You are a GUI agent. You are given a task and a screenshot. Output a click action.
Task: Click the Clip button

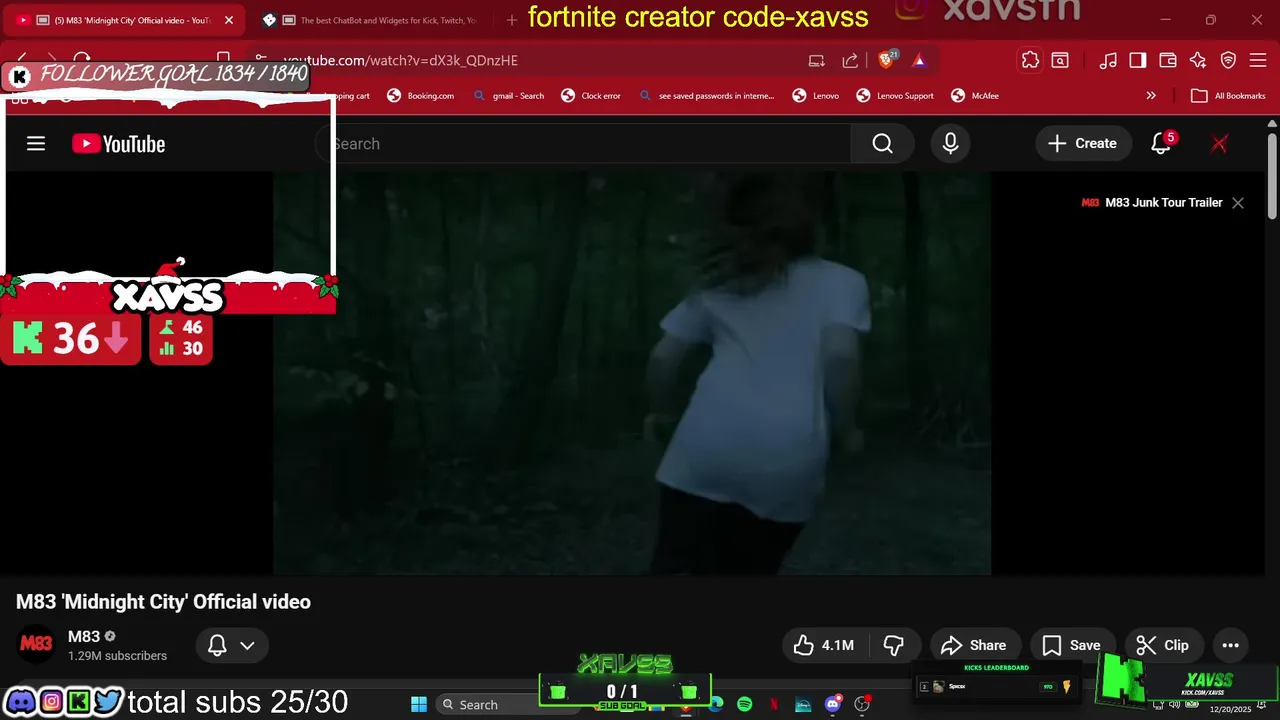pyautogui.click(x=1163, y=645)
